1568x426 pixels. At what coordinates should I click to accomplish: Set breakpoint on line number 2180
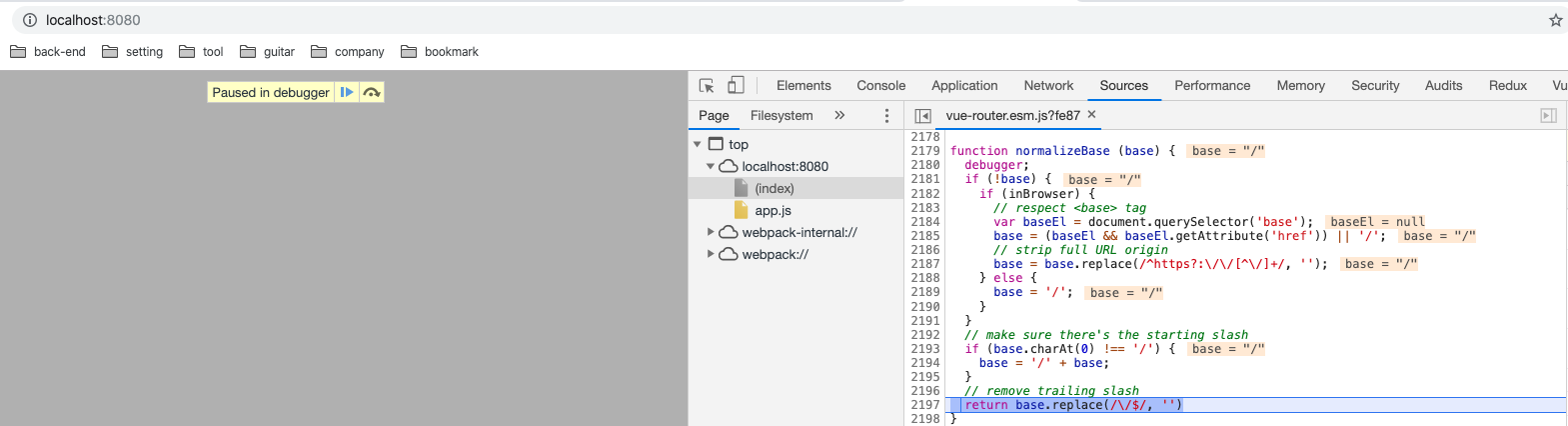pos(924,165)
